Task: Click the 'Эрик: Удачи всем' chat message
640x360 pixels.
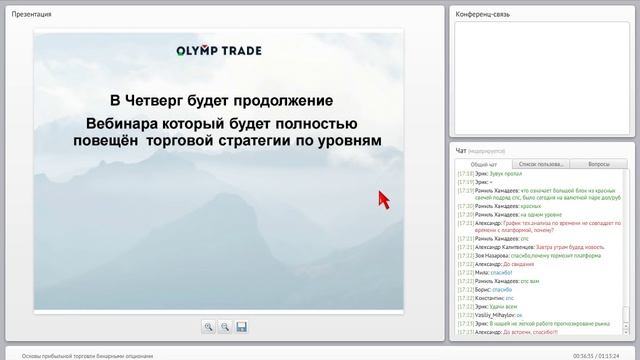Action: coord(487,307)
